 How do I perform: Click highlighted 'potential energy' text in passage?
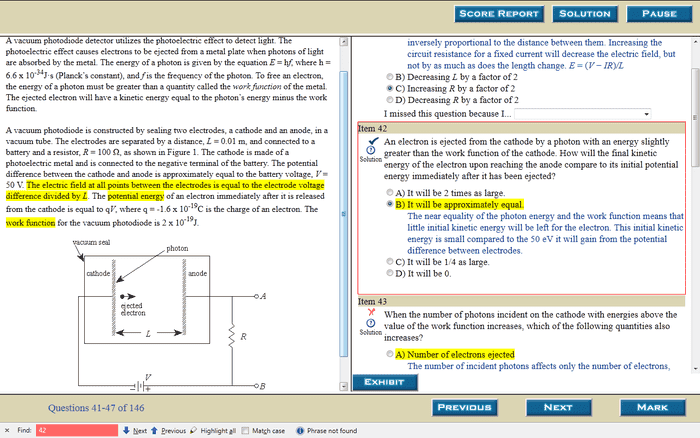pos(136,196)
